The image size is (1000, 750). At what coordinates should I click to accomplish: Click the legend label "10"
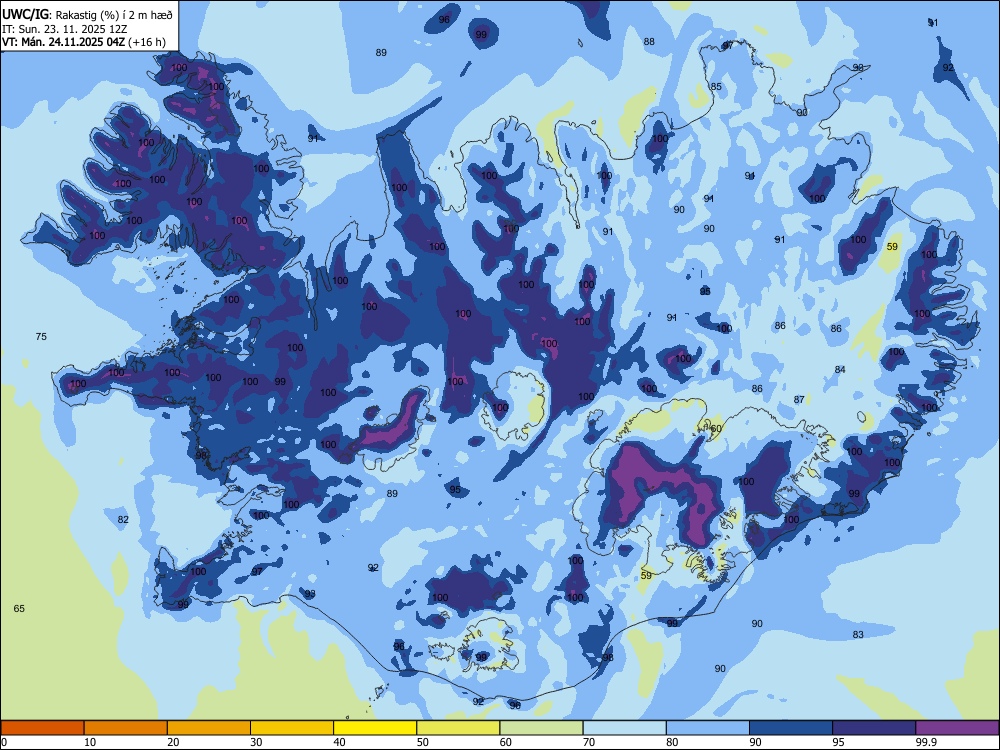(90, 742)
